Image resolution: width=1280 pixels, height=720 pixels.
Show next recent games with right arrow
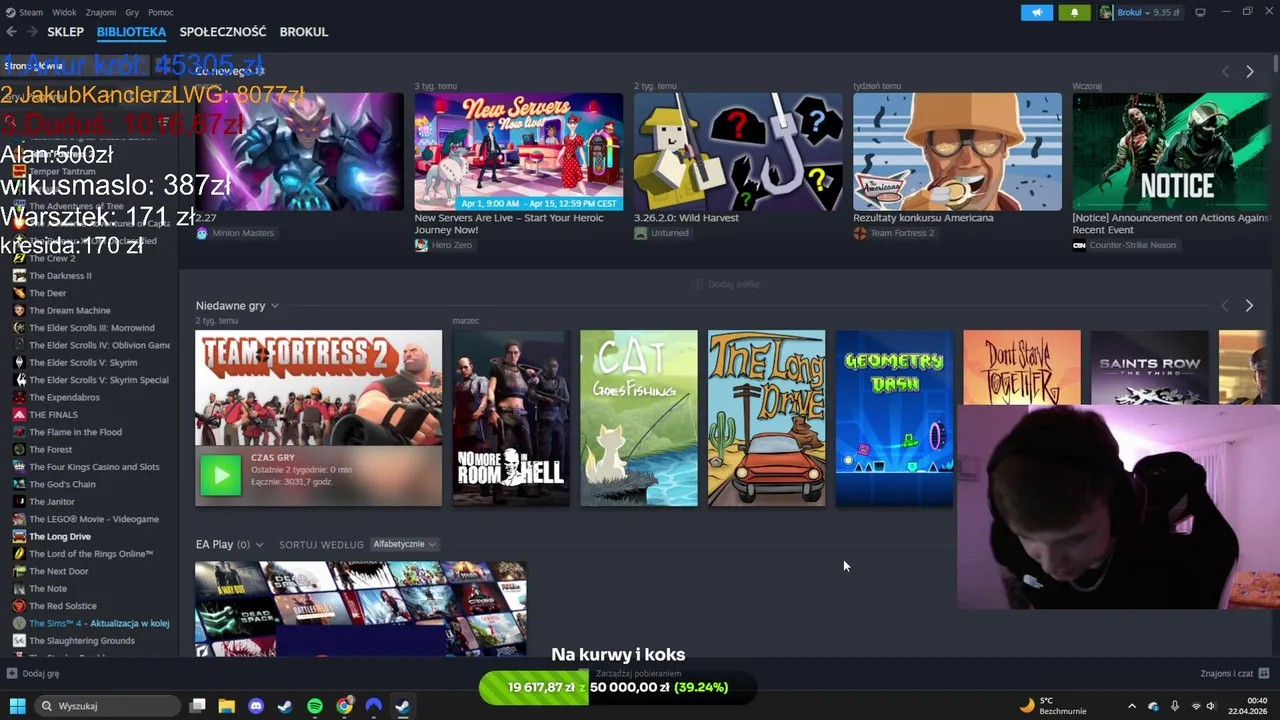pyautogui.click(x=1249, y=305)
